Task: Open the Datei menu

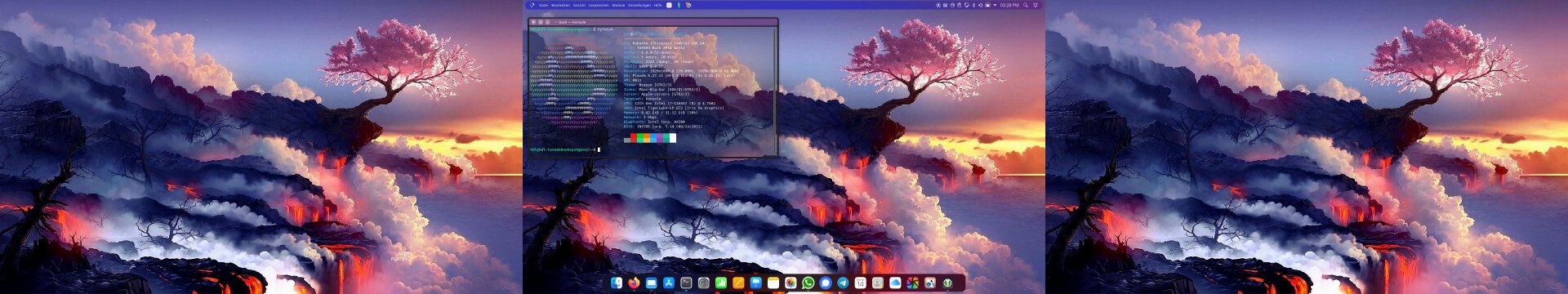Action: [x=543, y=5]
